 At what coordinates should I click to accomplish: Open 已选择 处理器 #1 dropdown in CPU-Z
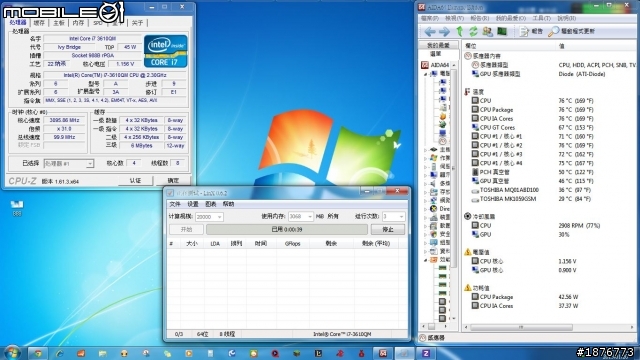[x=89, y=164]
